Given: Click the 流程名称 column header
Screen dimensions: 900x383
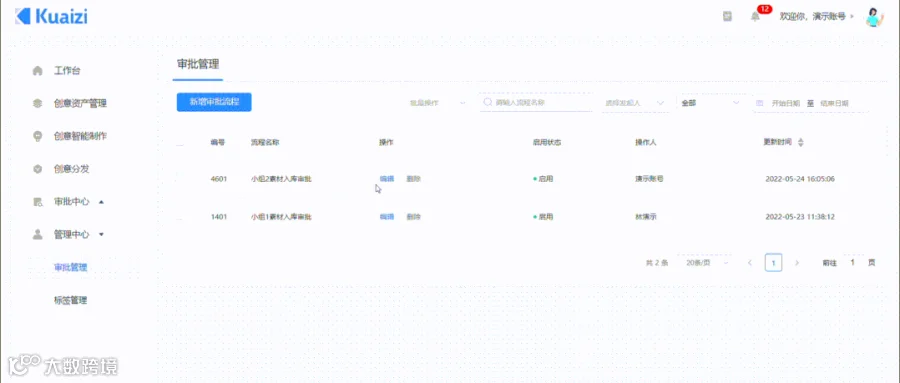Looking at the screenshot, I should pyautogui.click(x=265, y=142).
